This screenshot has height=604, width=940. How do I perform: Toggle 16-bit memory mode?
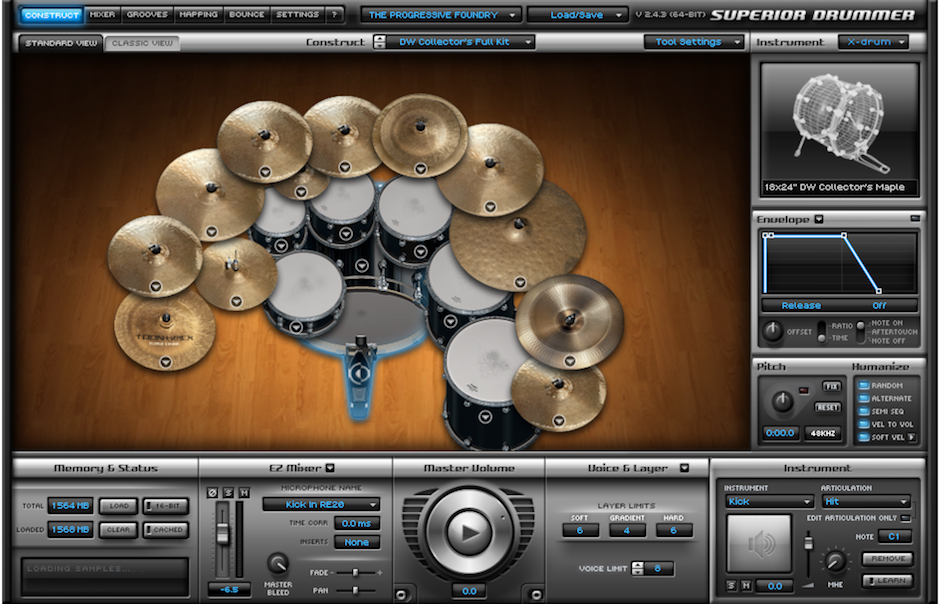166,506
